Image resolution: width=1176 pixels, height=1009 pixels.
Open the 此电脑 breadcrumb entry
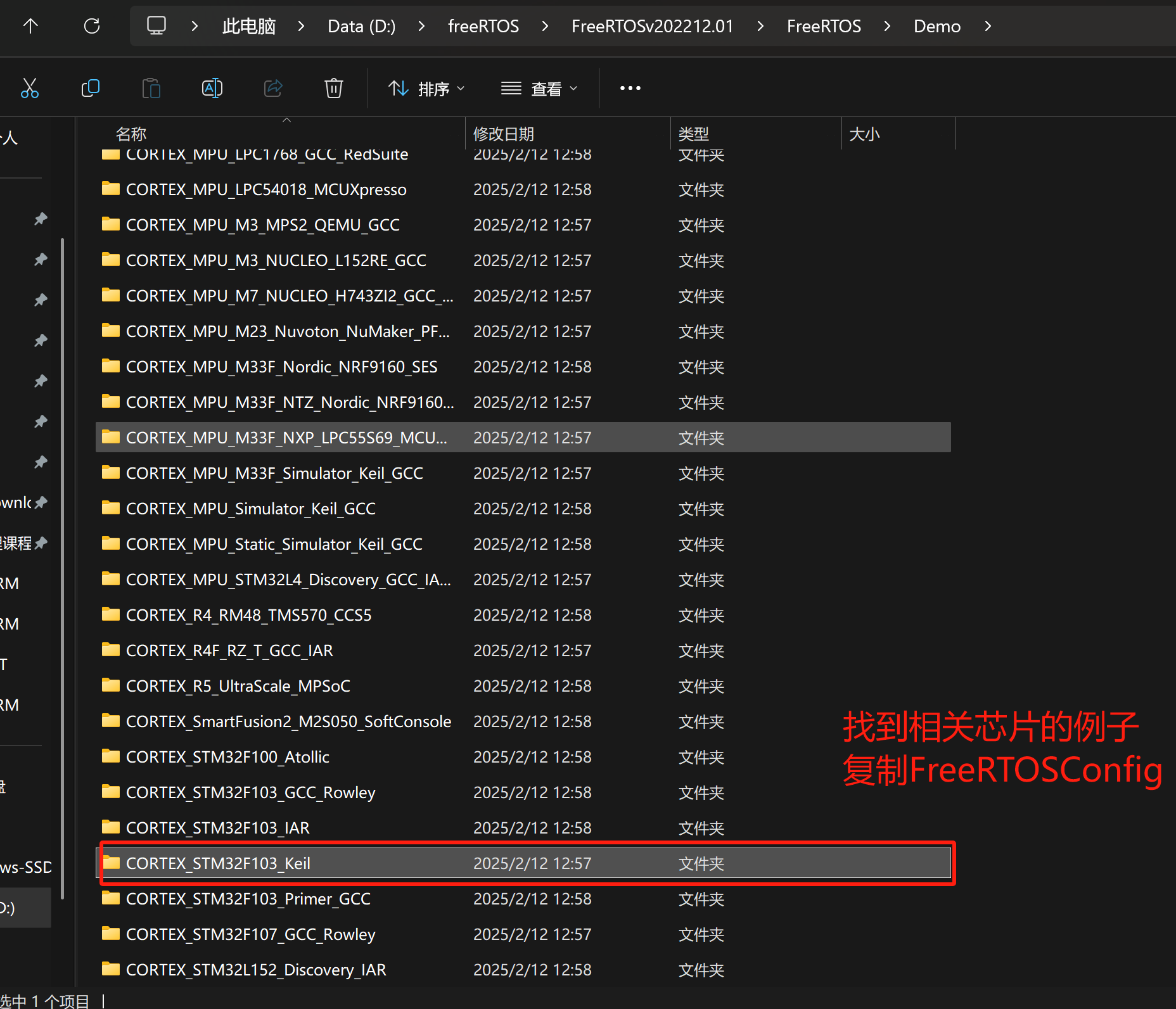[x=248, y=26]
